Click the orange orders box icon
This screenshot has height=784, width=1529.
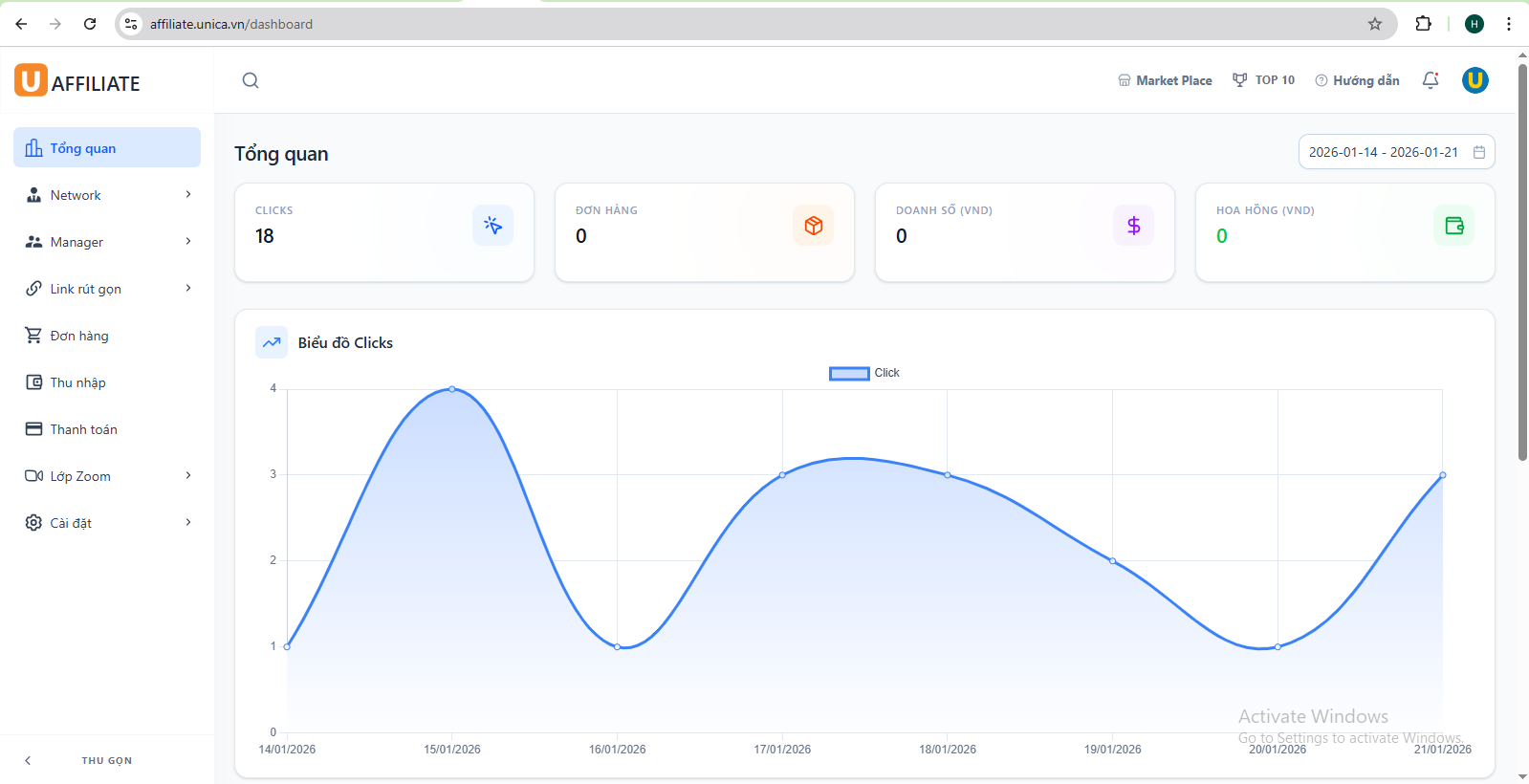(x=813, y=226)
